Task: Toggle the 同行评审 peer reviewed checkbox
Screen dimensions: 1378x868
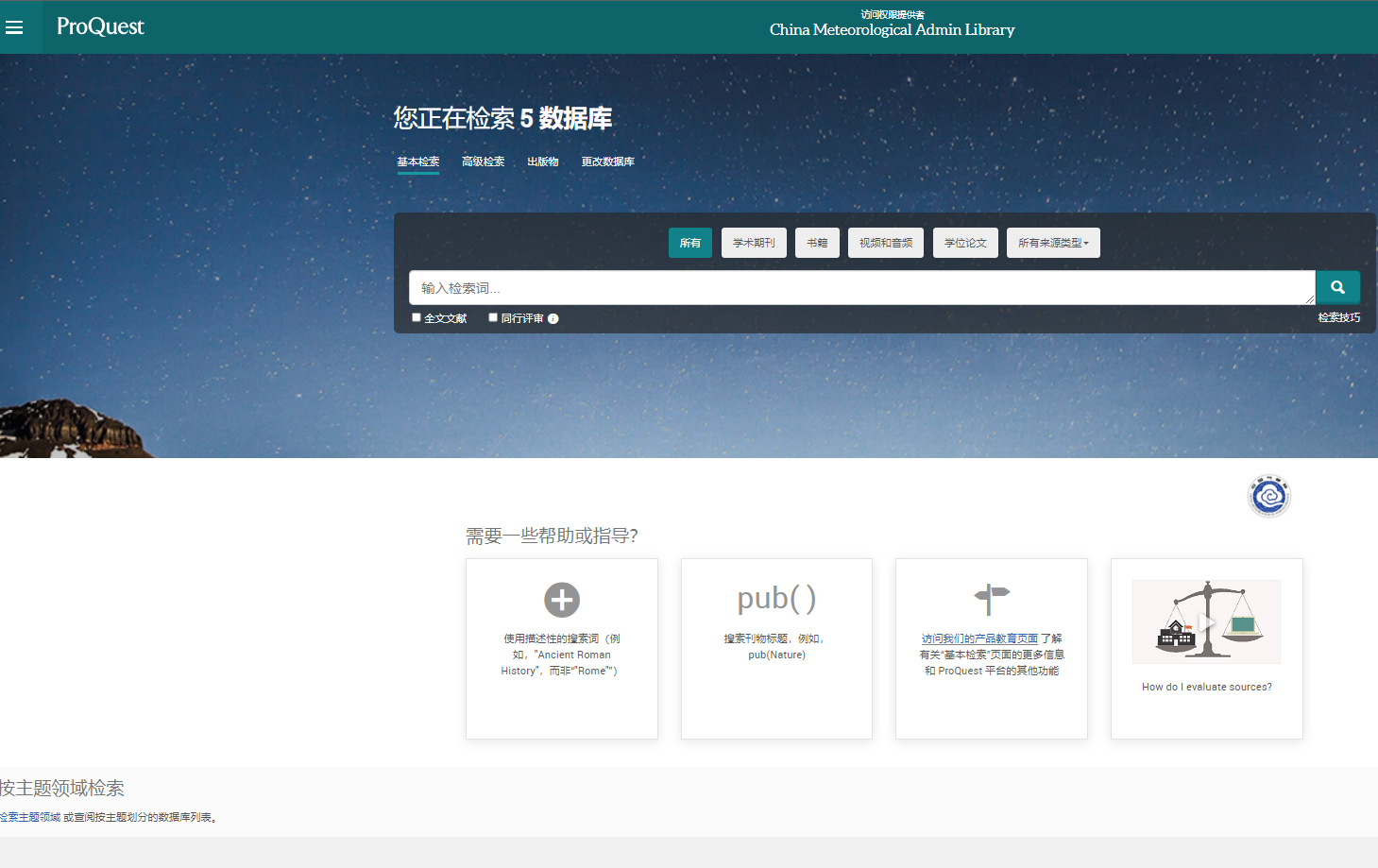Action: click(x=493, y=317)
